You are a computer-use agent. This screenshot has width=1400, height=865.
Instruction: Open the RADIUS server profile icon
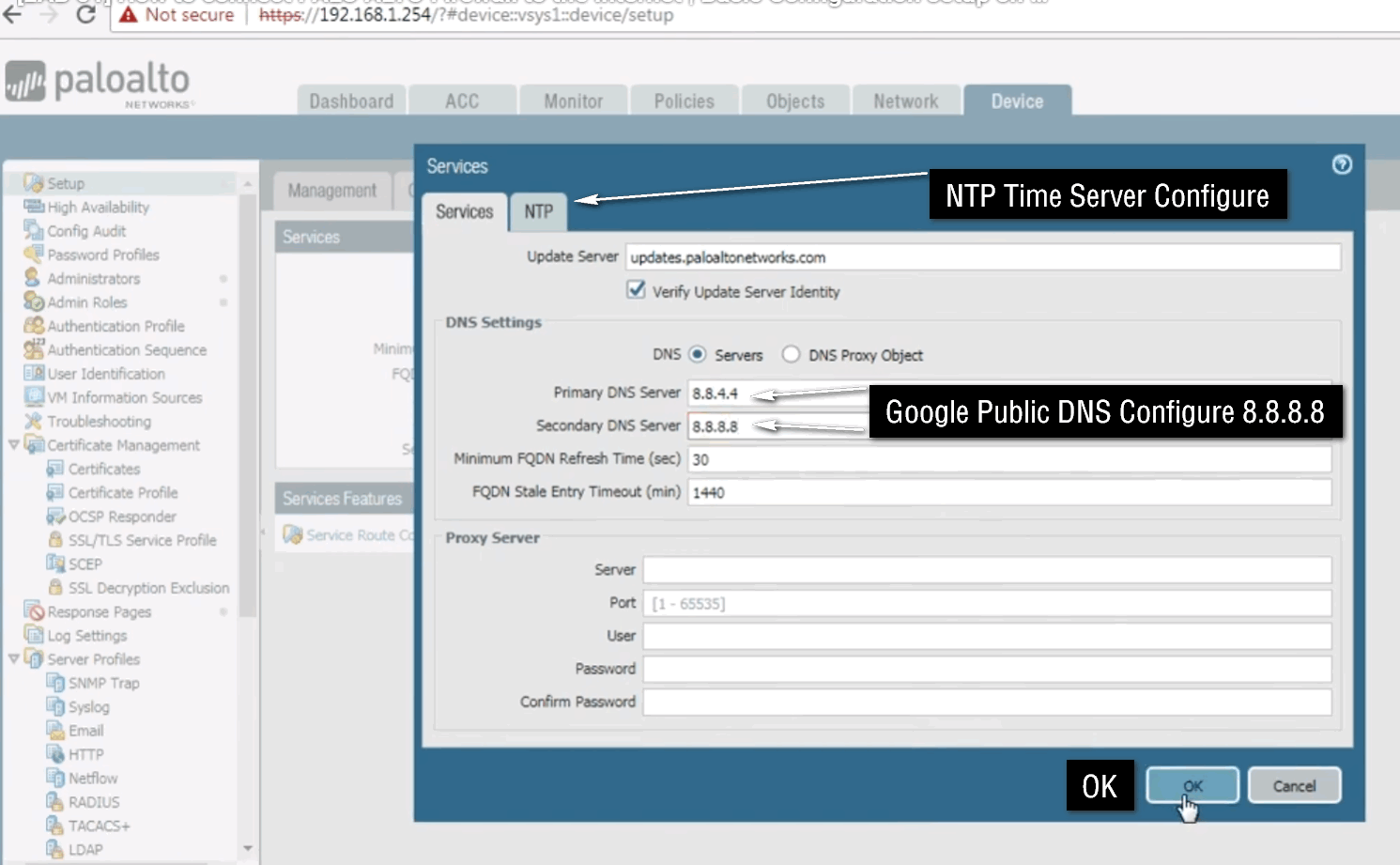[x=55, y=802]
